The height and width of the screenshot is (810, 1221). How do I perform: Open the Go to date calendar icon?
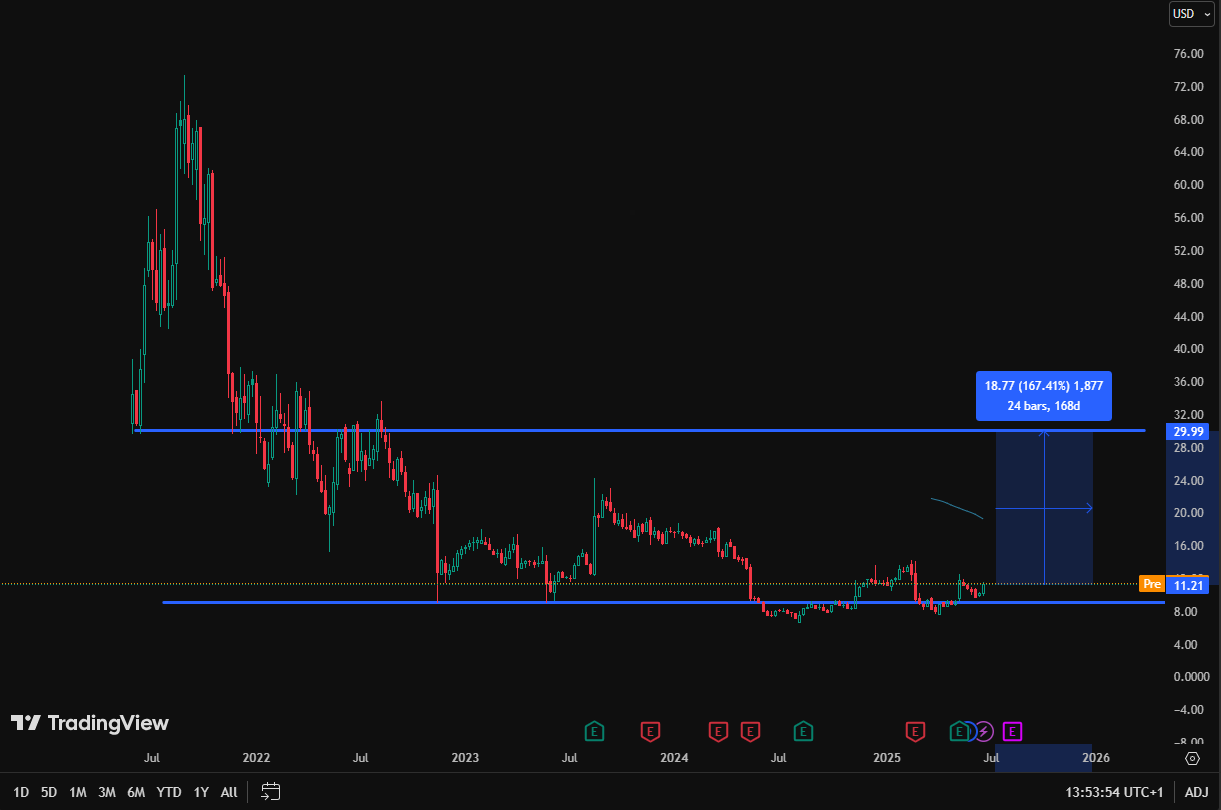click(x=270, y=792)
